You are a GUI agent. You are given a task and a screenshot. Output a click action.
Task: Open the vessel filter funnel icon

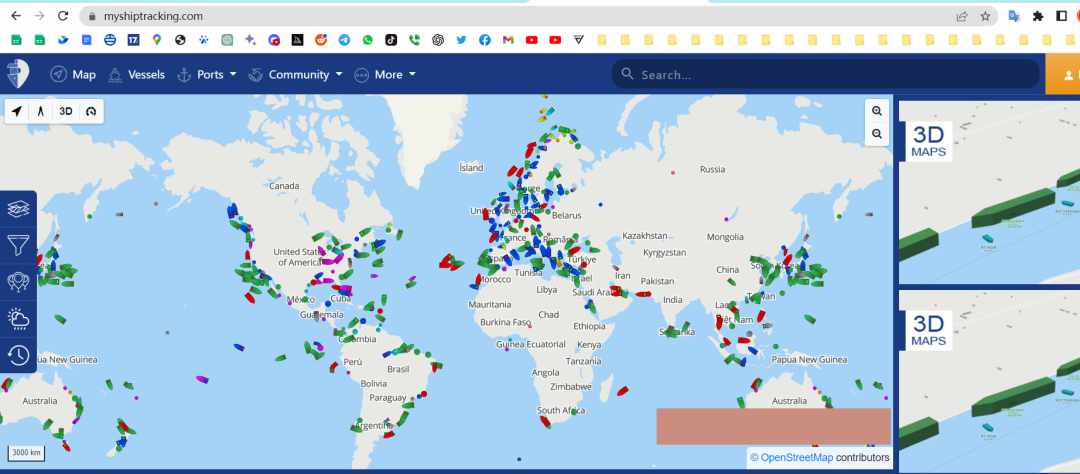(x=18, y=245)
